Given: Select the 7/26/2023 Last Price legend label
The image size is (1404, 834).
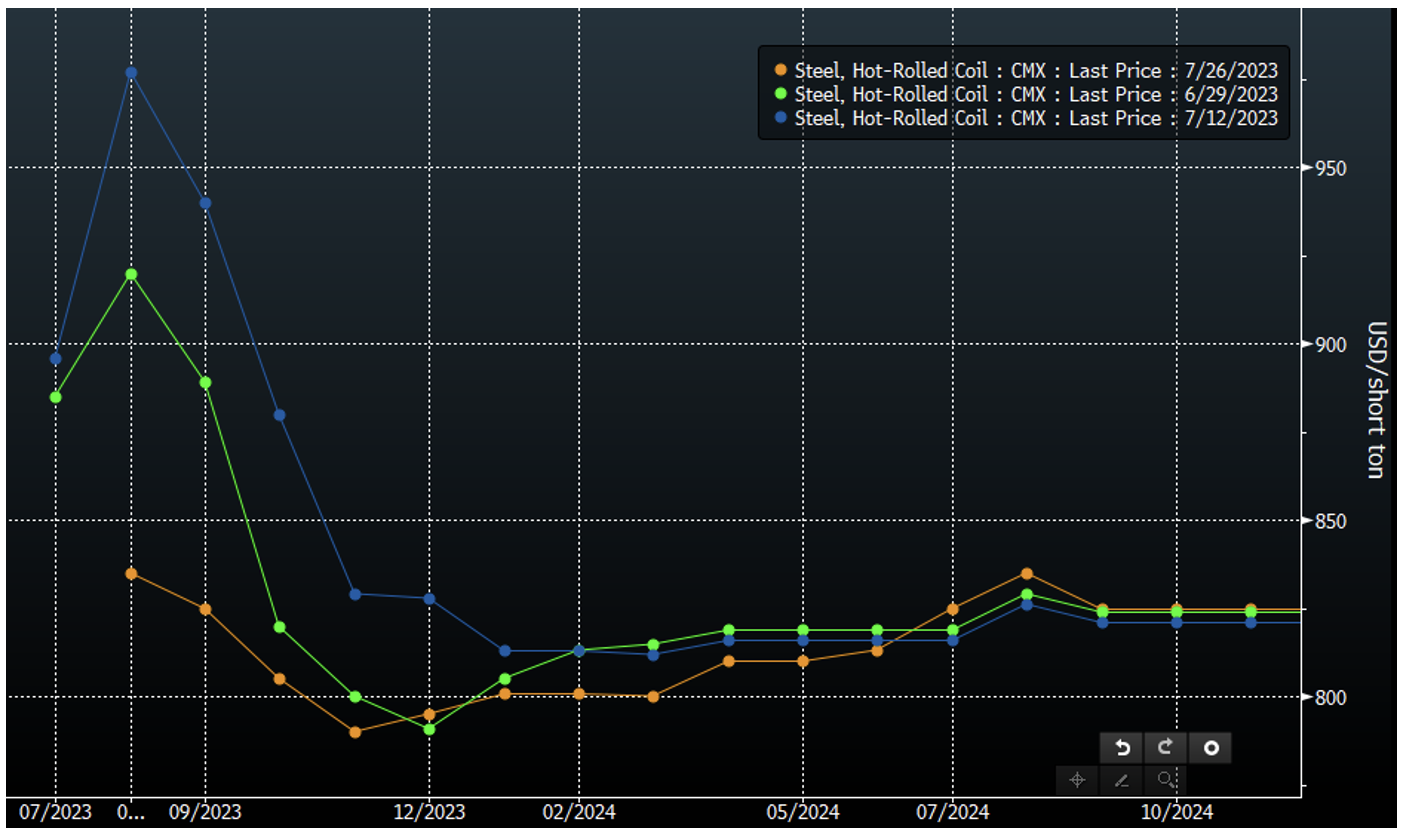Looking at the screenshot, I should point(1035,70).
